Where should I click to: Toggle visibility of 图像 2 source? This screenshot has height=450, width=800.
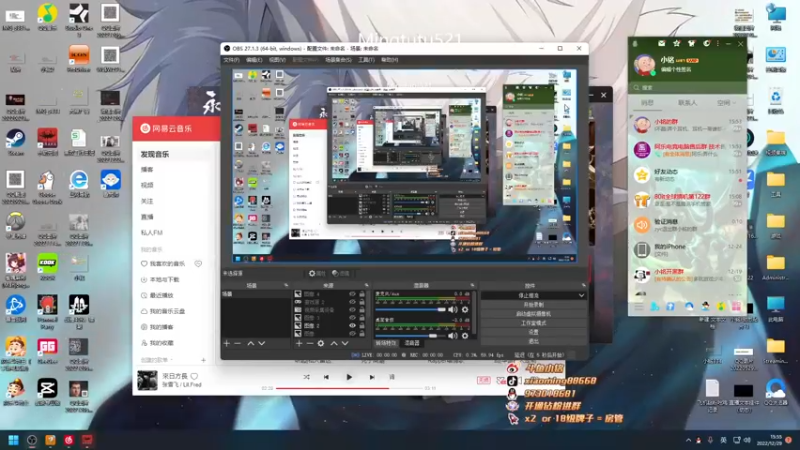[352, 326]
